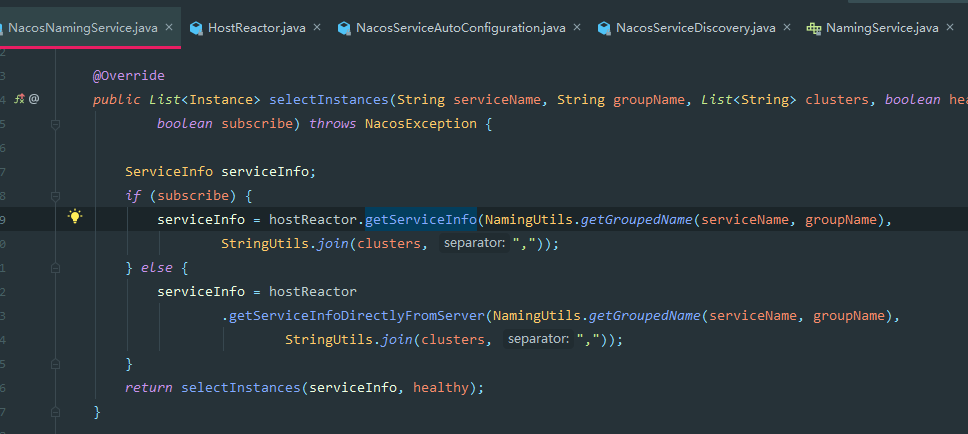This screenshot has width=968, height=434.
Task: Click the interface icon on NamingService.java tab
Action: tap(814, 28)
